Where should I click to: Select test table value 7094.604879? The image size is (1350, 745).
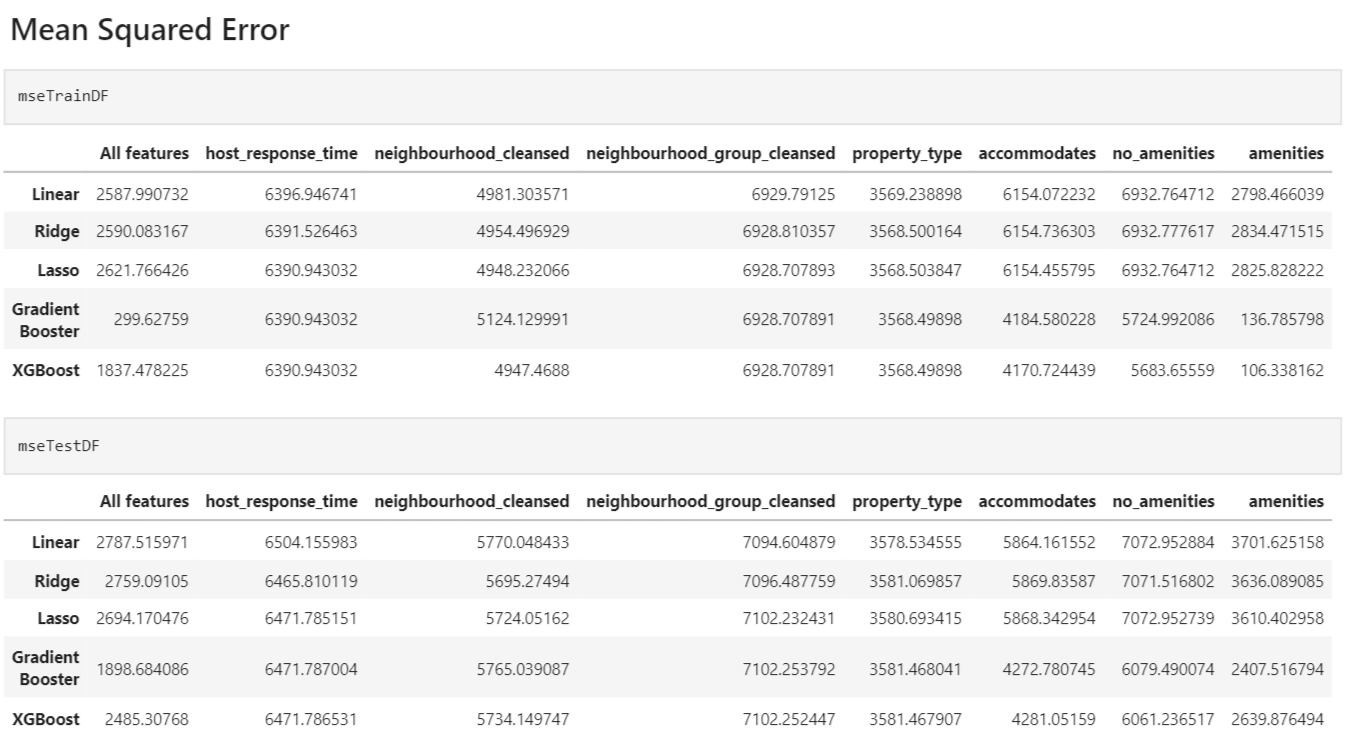[789, 541]
